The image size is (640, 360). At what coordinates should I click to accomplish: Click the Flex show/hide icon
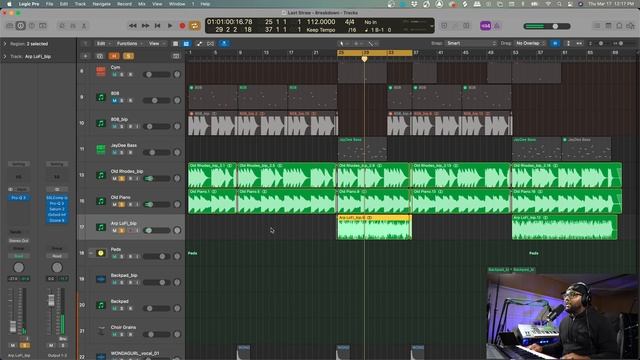pos(210,43)
